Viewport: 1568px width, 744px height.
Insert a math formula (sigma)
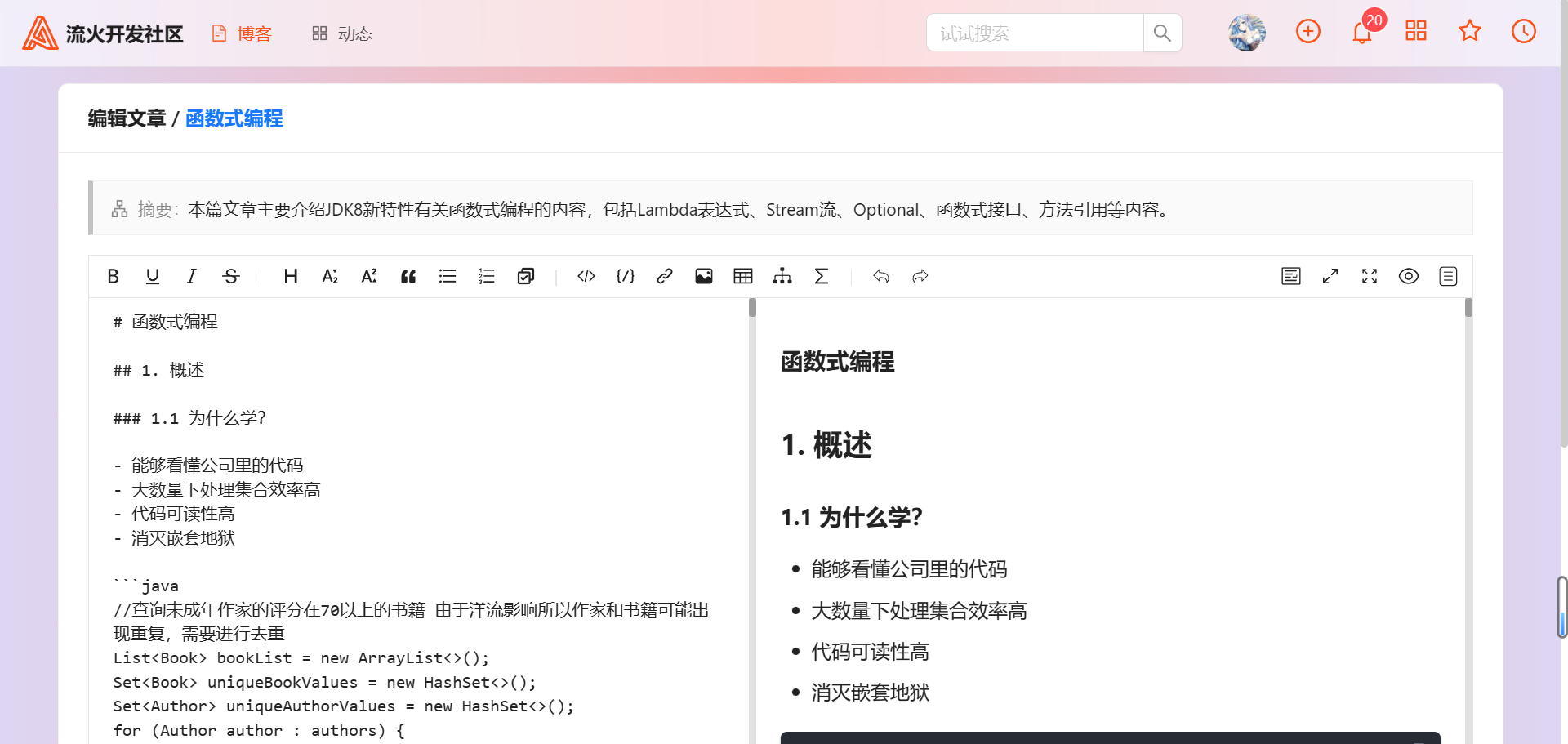[x=822, y=276]
